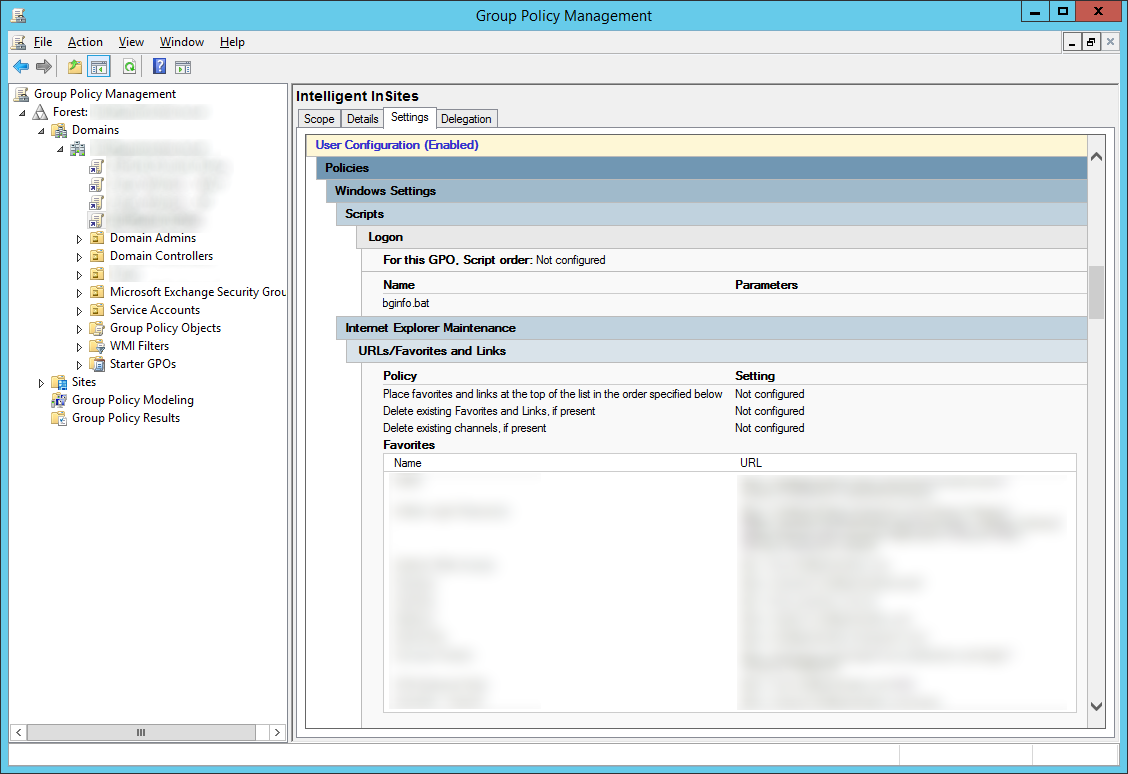The width and height of the screenshot is (1128, 774).
Task: Select the Group Policy Results tree item
Action: pos(126,418)
